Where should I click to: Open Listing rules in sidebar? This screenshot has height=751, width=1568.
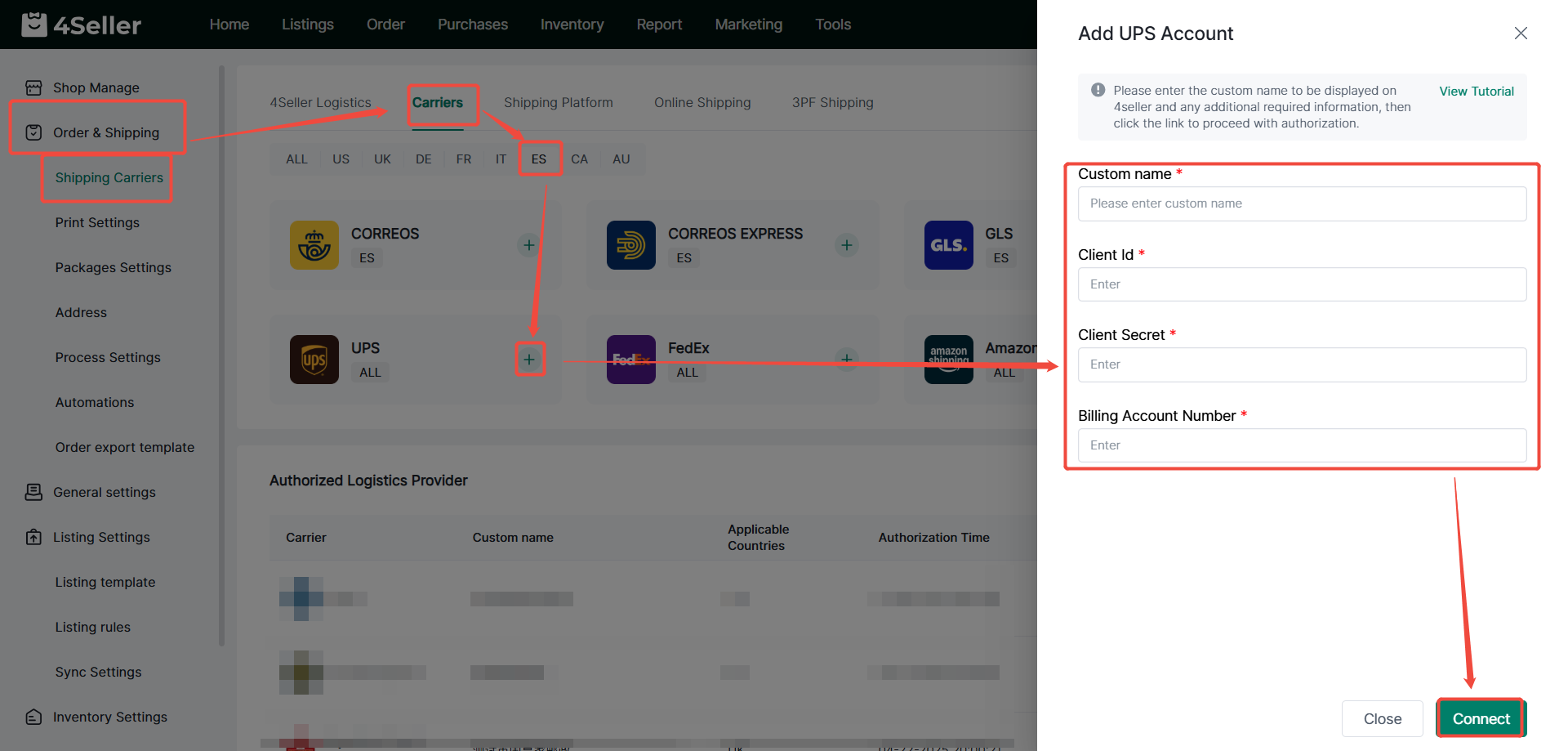[x=93, y=627]
